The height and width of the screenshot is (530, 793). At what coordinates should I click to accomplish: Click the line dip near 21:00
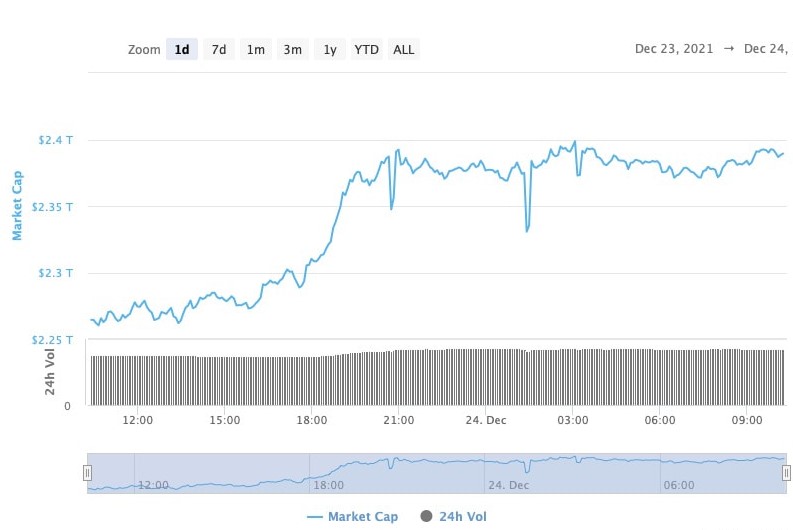pos(391,208)
